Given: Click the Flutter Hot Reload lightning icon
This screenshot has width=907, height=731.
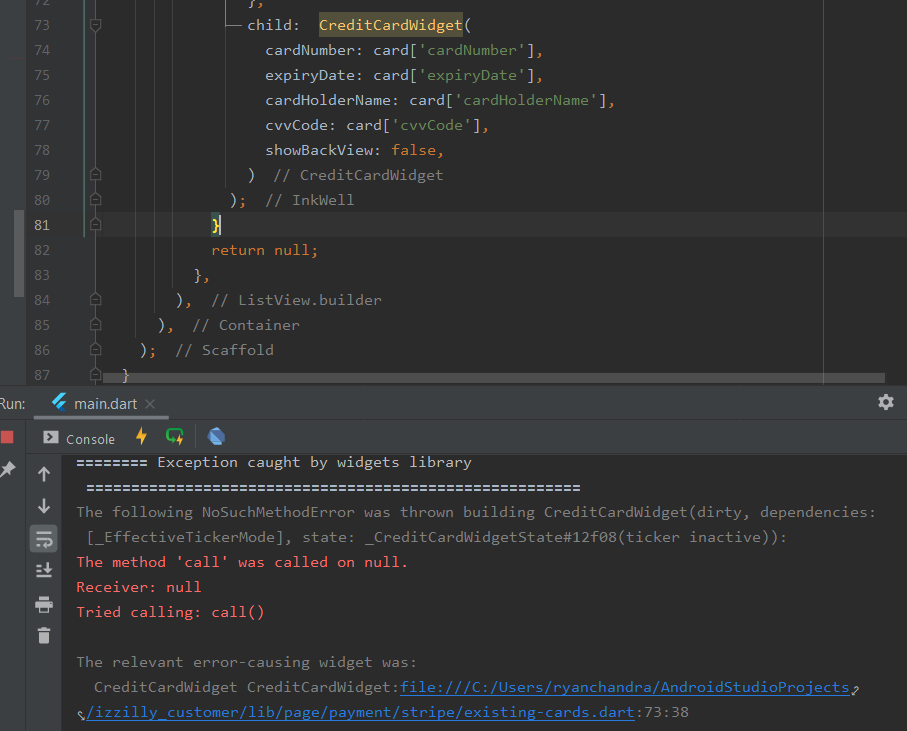Looking at the screenshot, I should 141,436.
